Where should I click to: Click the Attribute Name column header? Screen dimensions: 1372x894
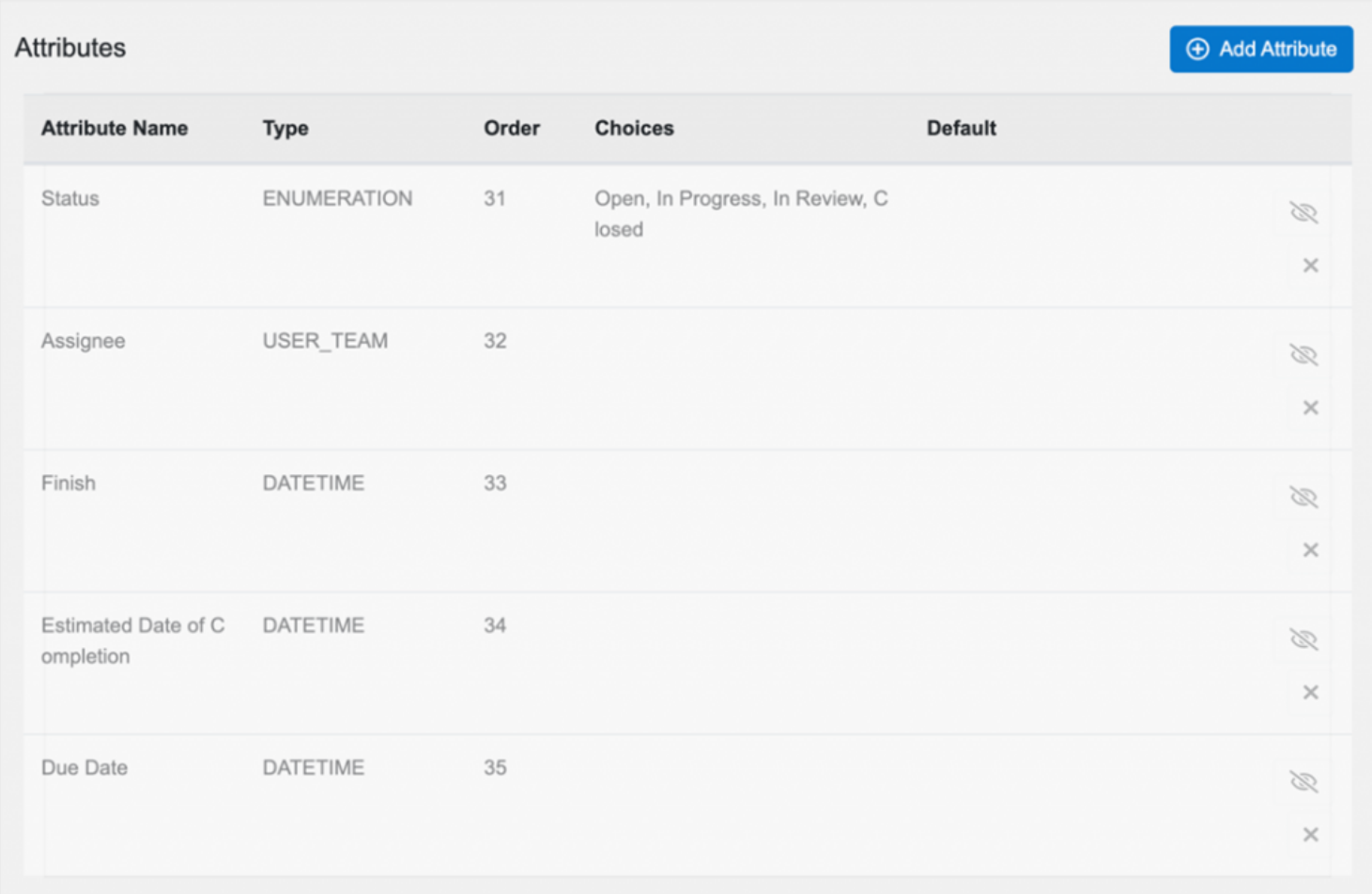pos(114,128)
